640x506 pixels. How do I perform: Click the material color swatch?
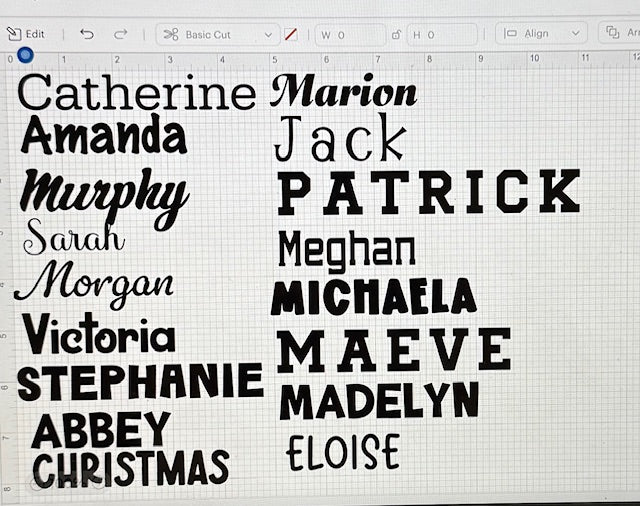click(x=291, y=34)
